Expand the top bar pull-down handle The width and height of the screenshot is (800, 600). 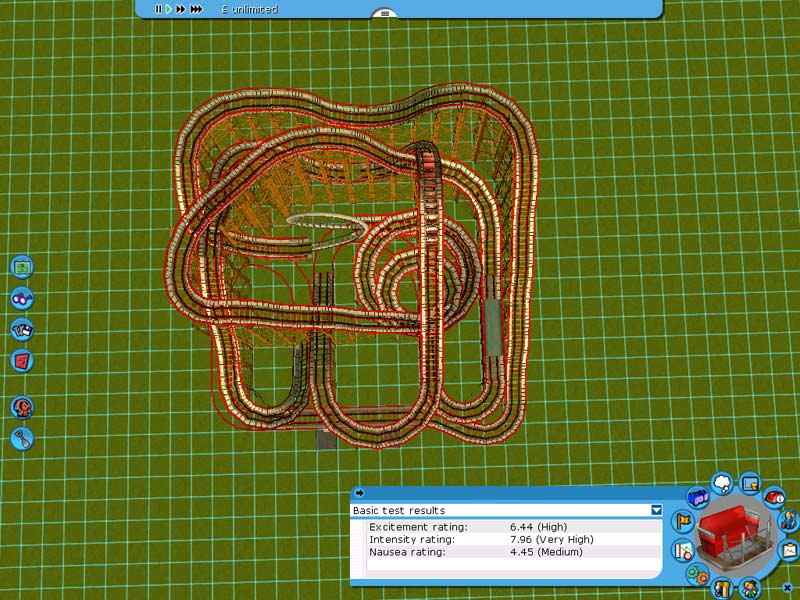385,13
